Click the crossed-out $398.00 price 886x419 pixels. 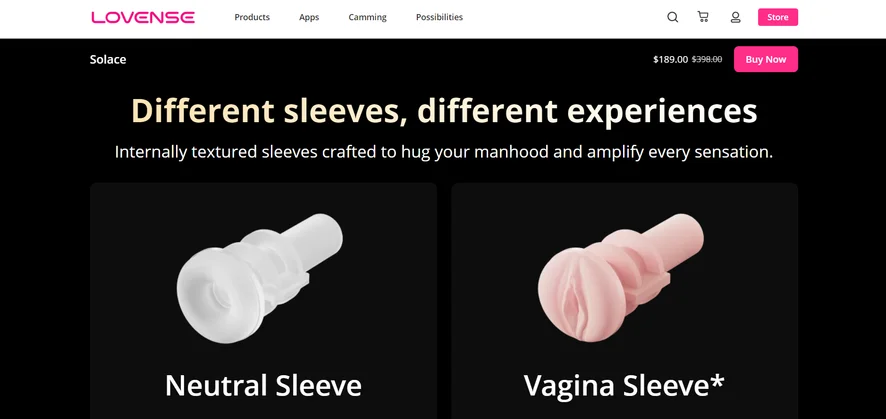point(707,59)
